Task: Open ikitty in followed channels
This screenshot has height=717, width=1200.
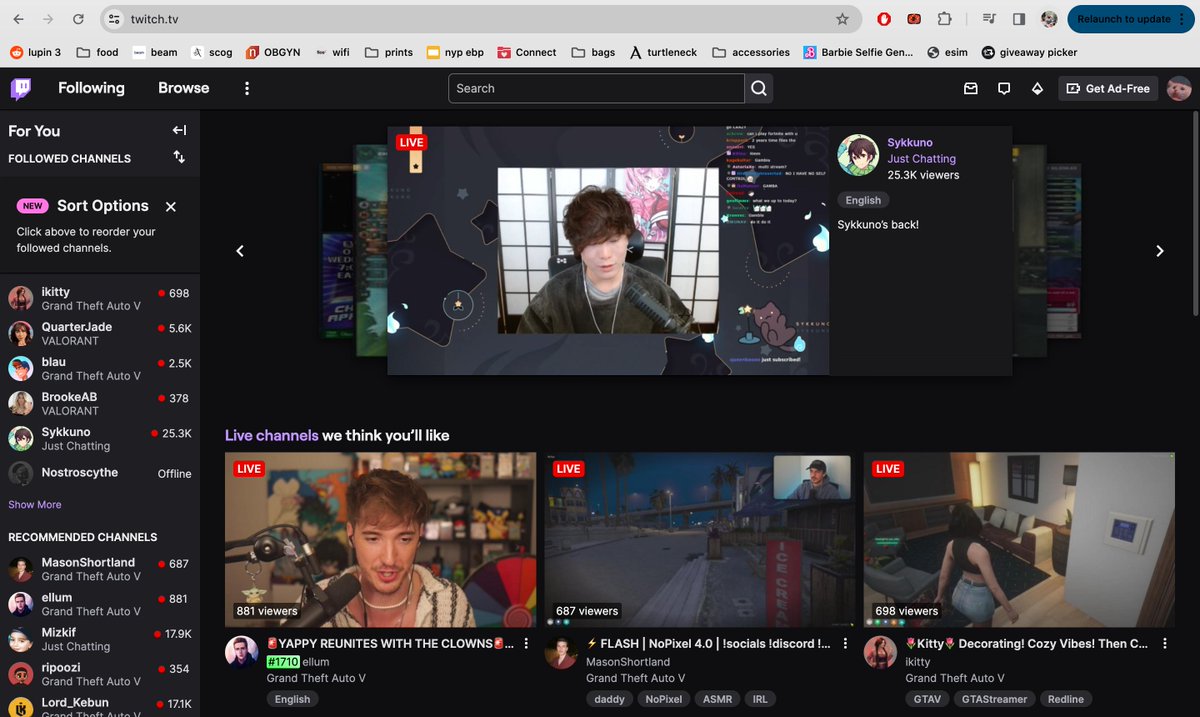Action: click(100, 299)
